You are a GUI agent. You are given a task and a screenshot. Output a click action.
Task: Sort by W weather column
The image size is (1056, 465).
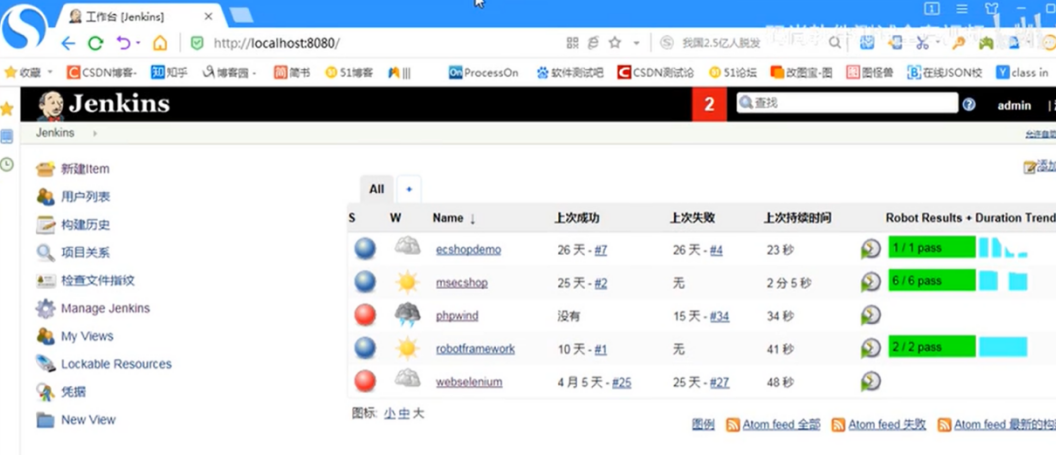[395, 218]
